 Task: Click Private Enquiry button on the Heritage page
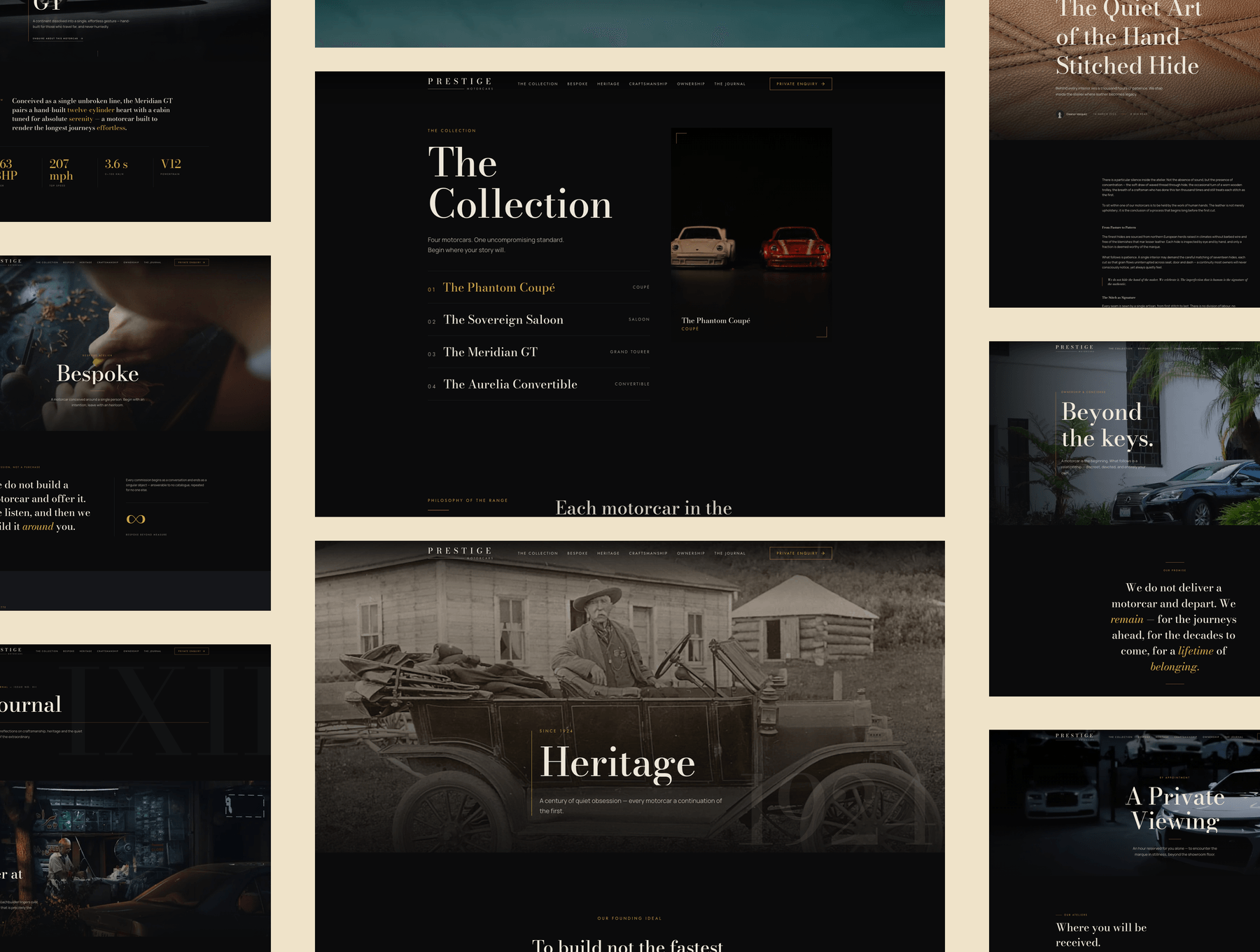click(x=801, y=554)
